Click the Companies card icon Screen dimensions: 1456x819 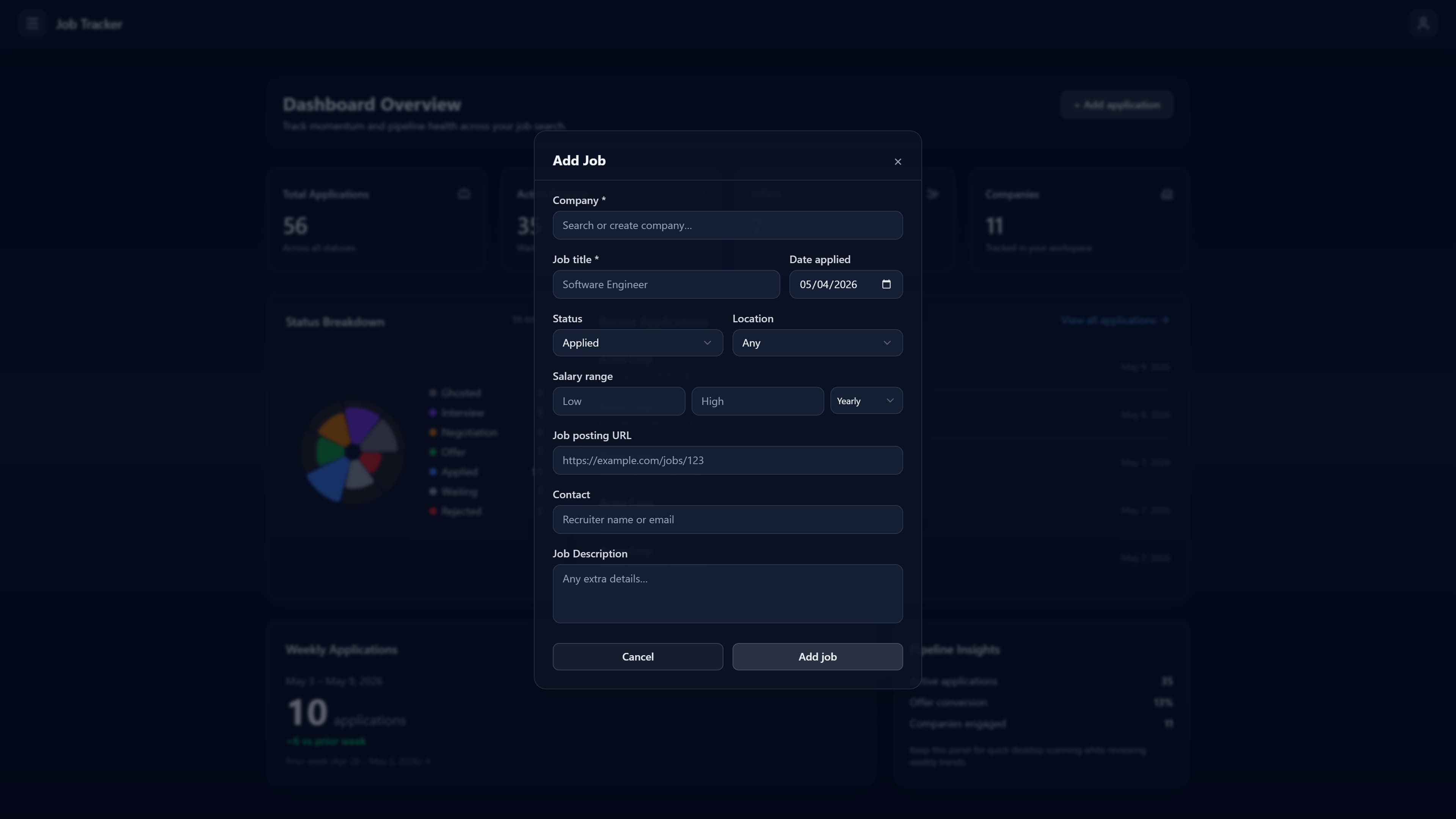pyautogui.click(x=1167, y=195)
